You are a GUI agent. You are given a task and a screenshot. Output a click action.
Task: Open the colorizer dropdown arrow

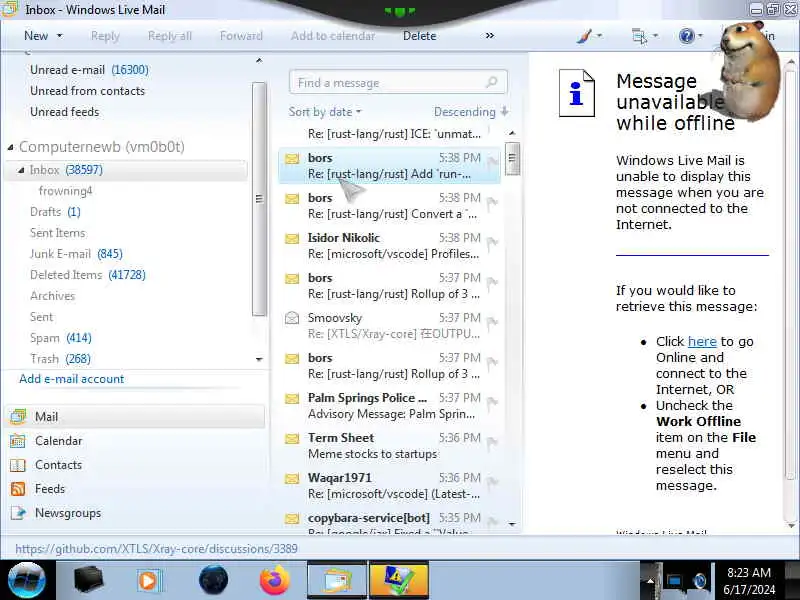point(599,36)
